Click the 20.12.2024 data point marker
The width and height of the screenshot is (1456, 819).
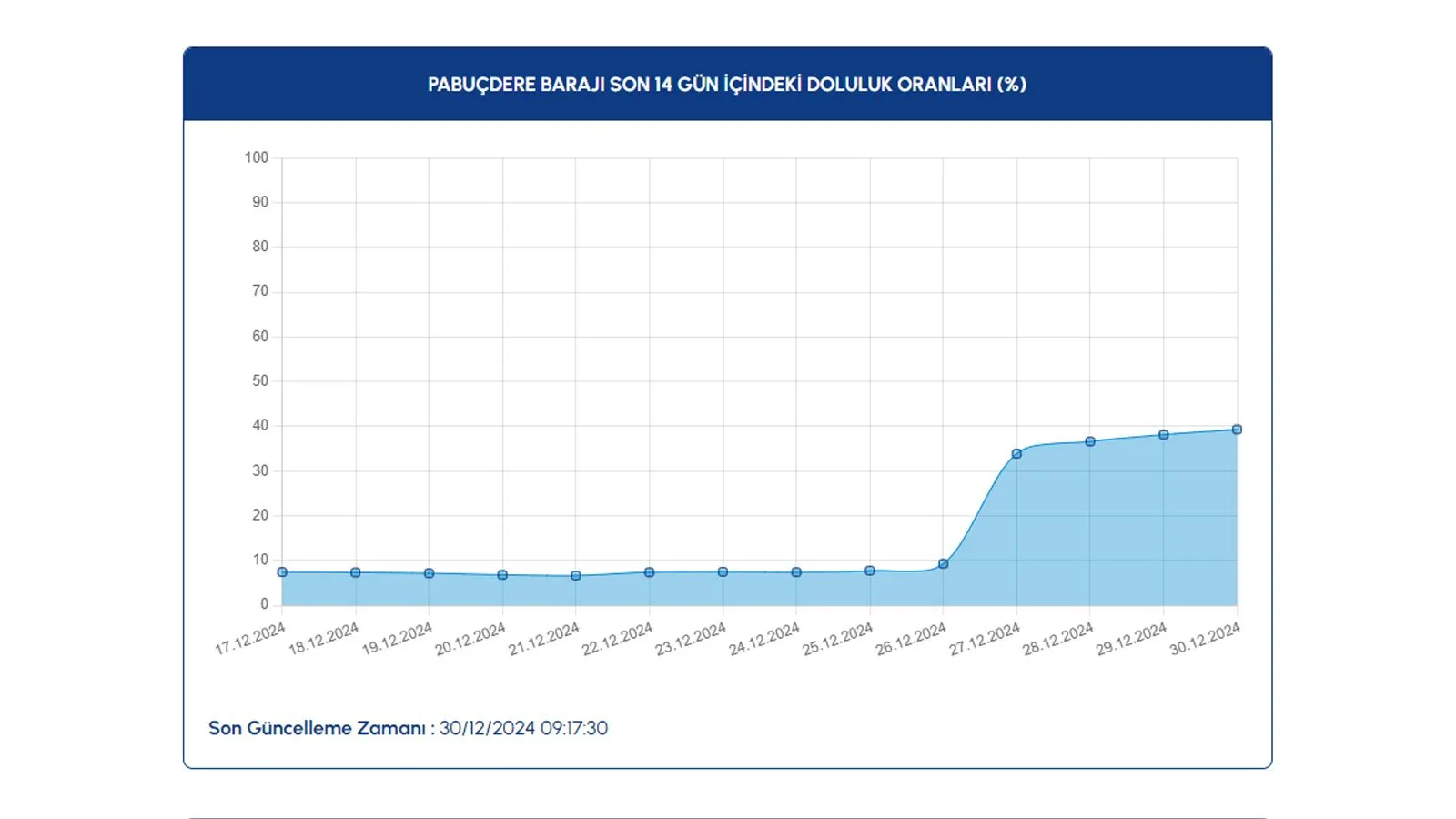(502, 575)
